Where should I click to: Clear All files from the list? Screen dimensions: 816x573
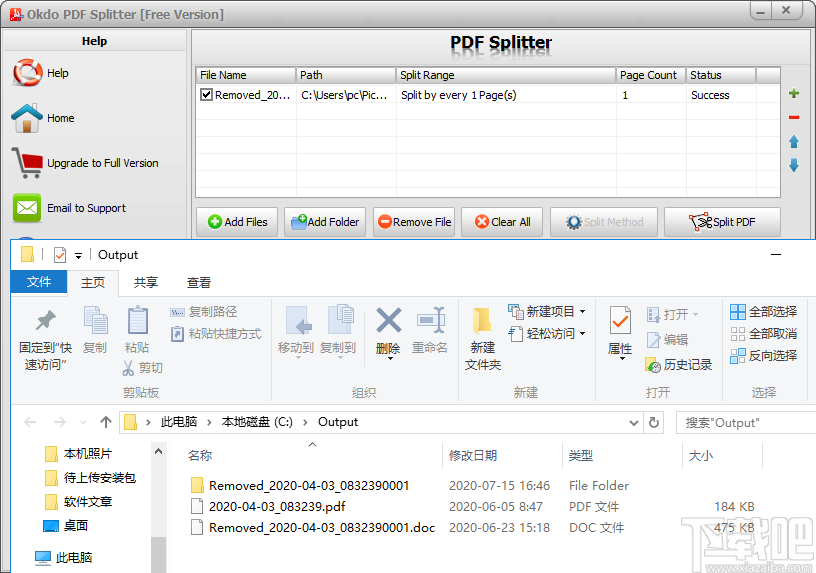[x=502, y=222]
